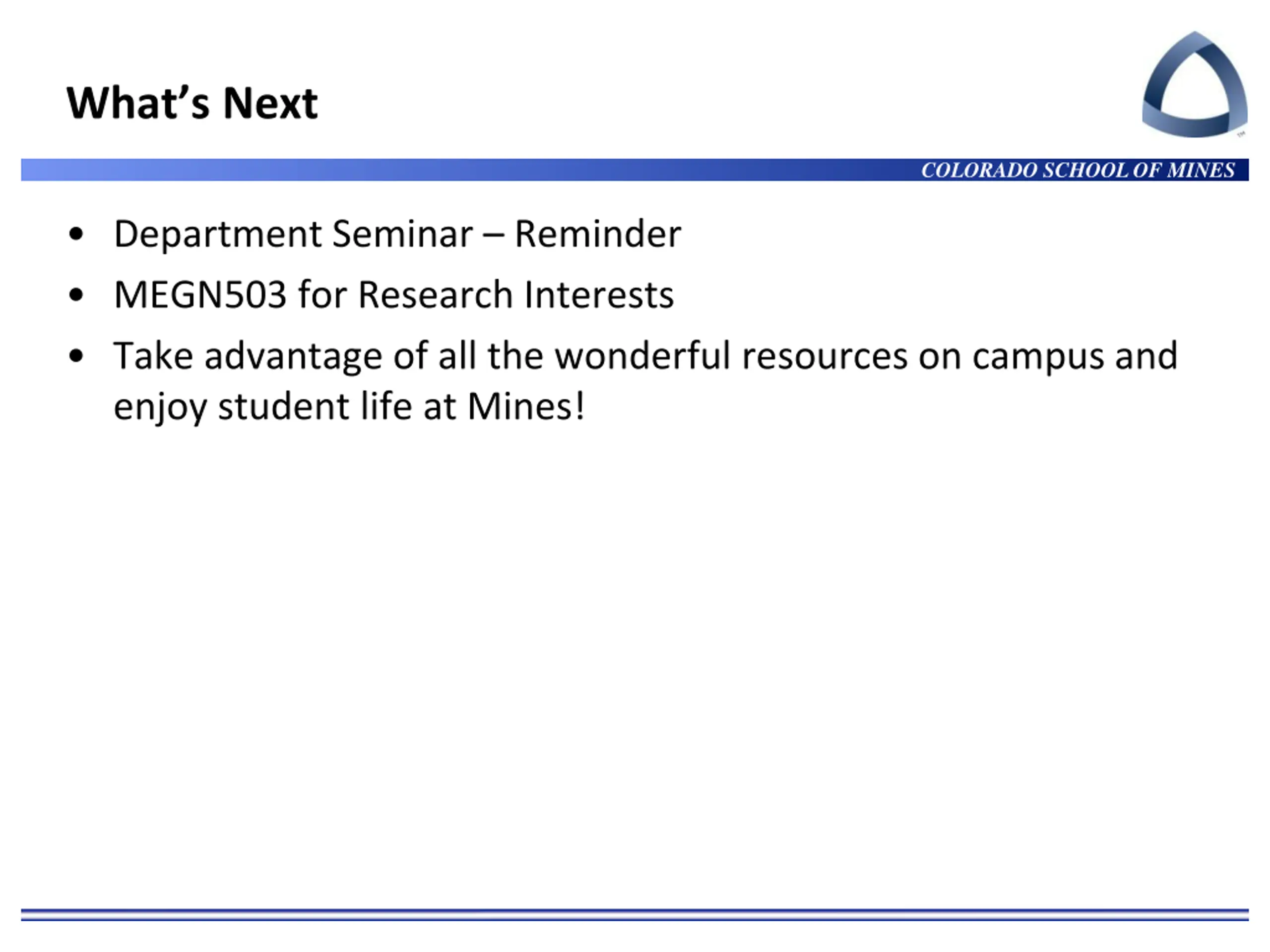Click the course code "MEGN503"
The height and width of the screenshot is (952, 1270).
coord(200,295)
